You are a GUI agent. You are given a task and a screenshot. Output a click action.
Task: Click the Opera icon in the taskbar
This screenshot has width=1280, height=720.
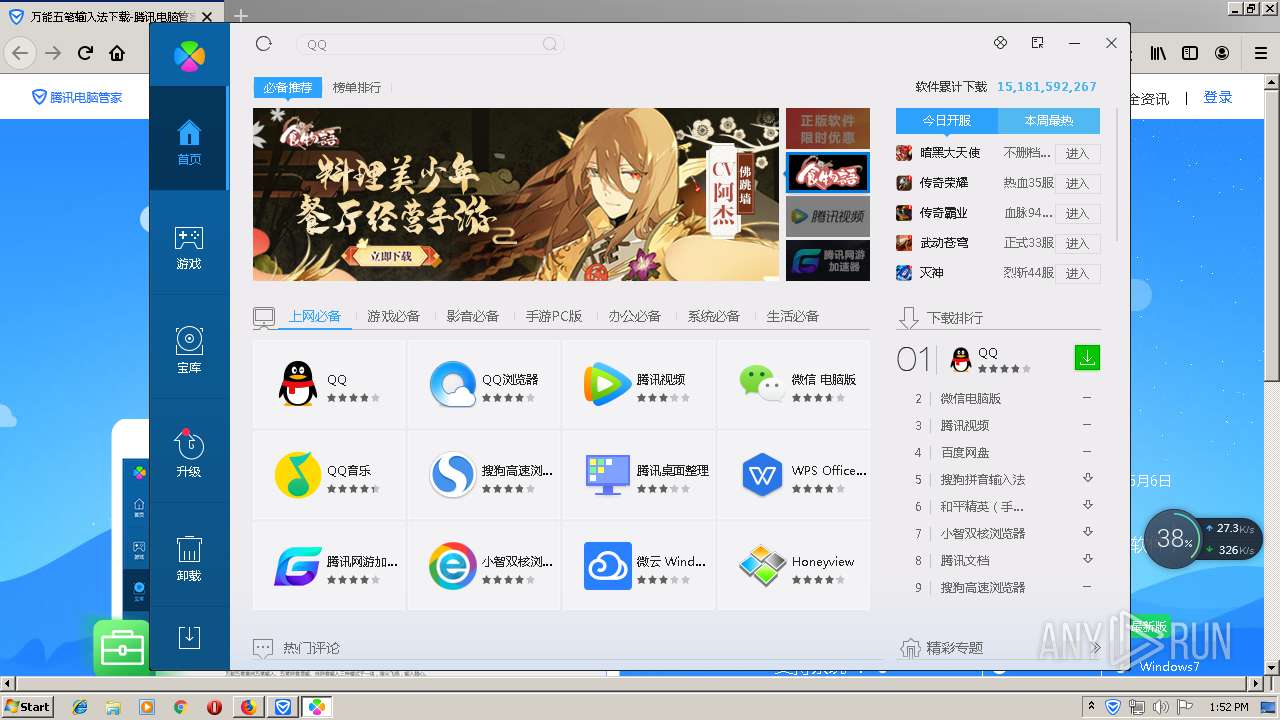click(214, 707)
